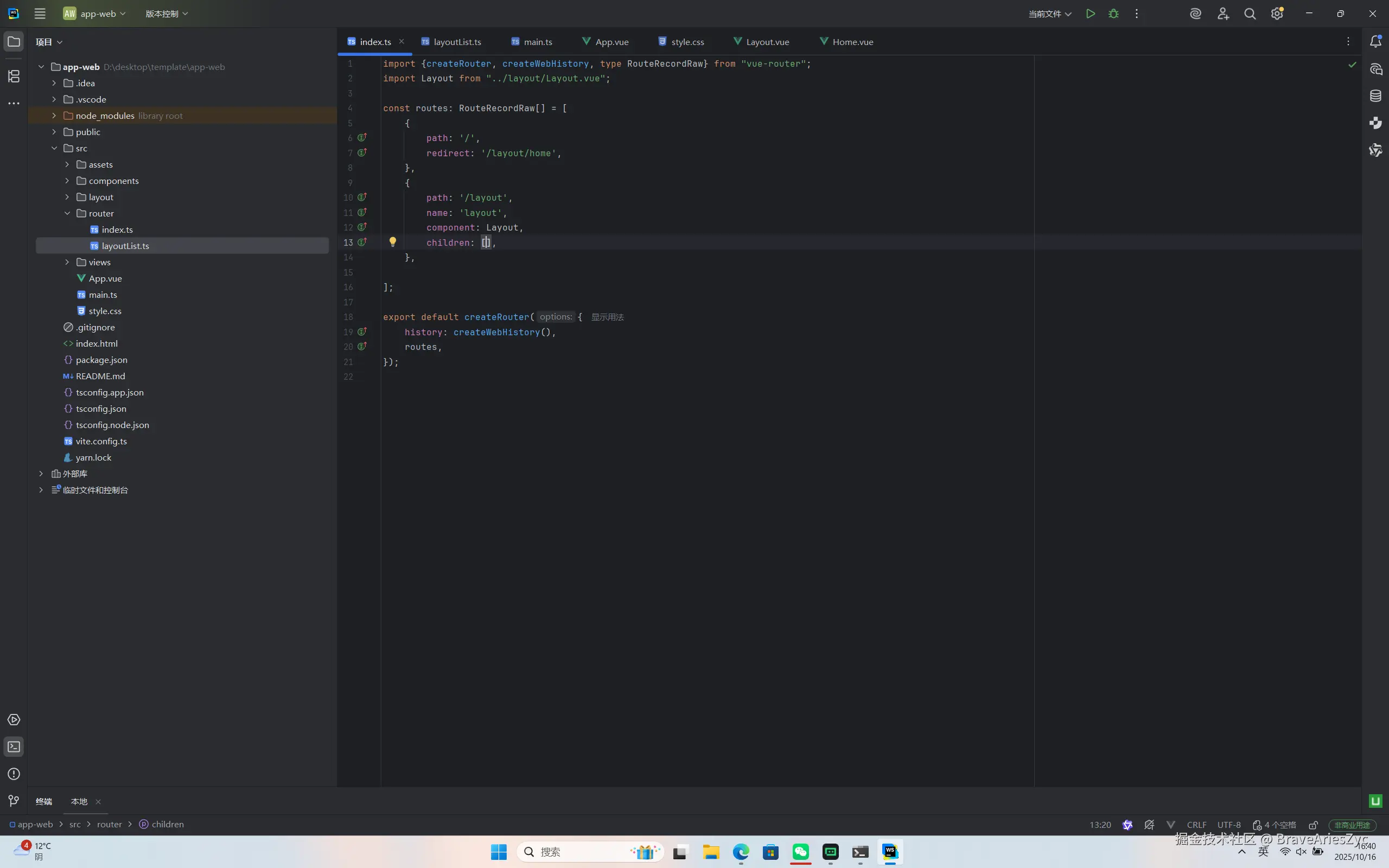Screen dimensions: 1389x868
Task: Expand the node_modules folder
Action: (54, 116)
